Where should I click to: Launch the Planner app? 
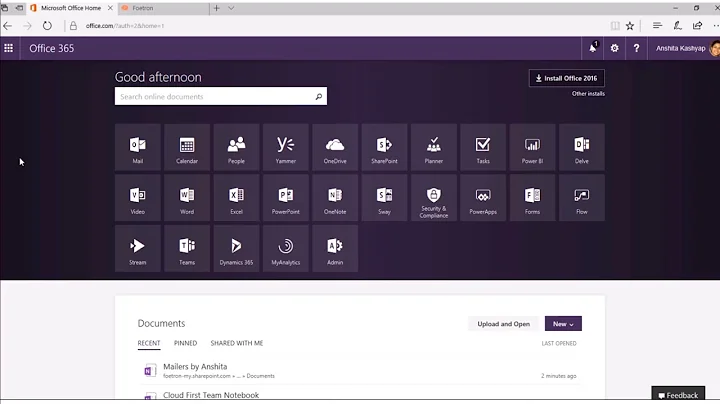pos(434,147)
